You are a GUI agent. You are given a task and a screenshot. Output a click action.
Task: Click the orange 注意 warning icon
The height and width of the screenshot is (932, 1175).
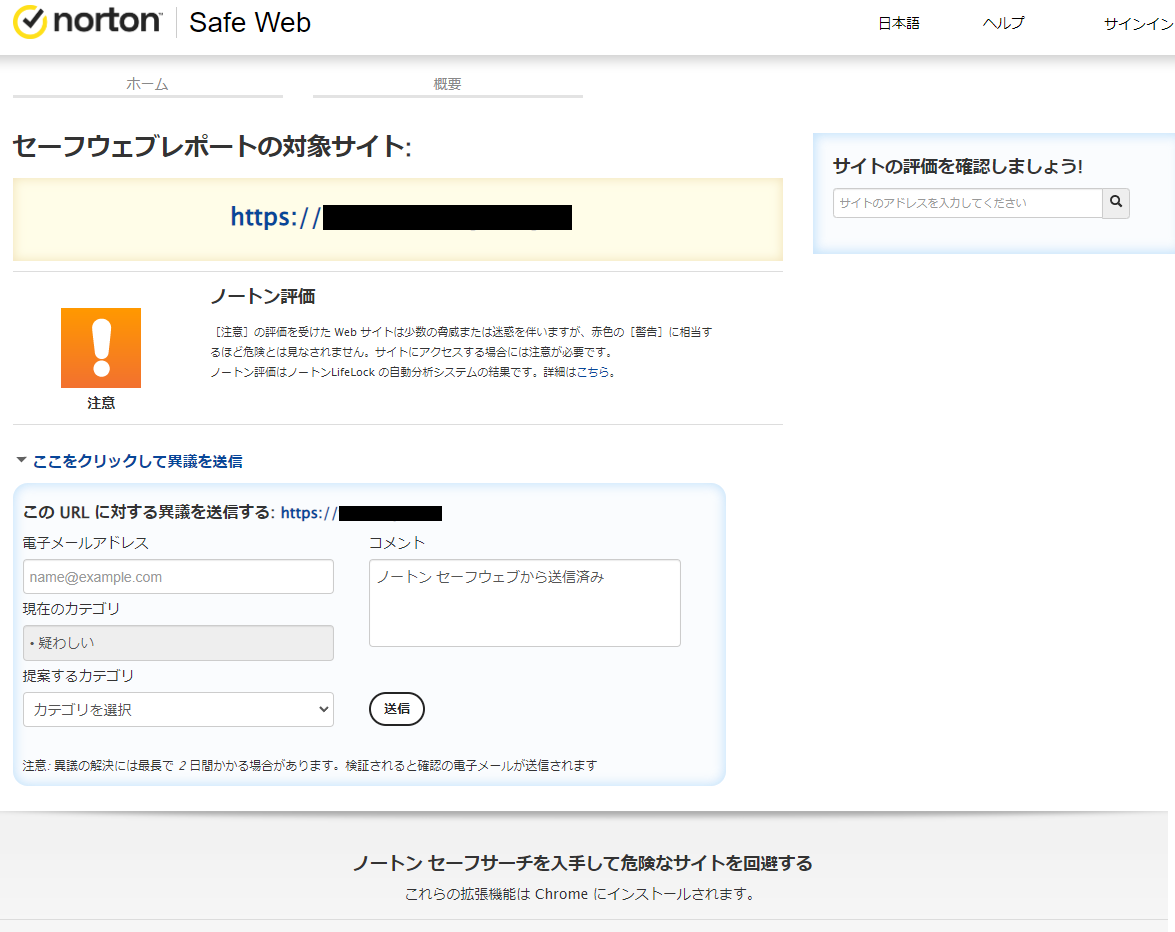coord(100,347)
